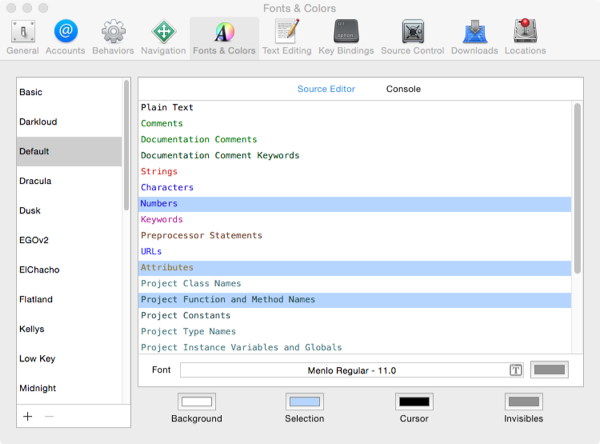Add a new theme with plus button
This screenshot has width=600, height=444.
(28, 415)
